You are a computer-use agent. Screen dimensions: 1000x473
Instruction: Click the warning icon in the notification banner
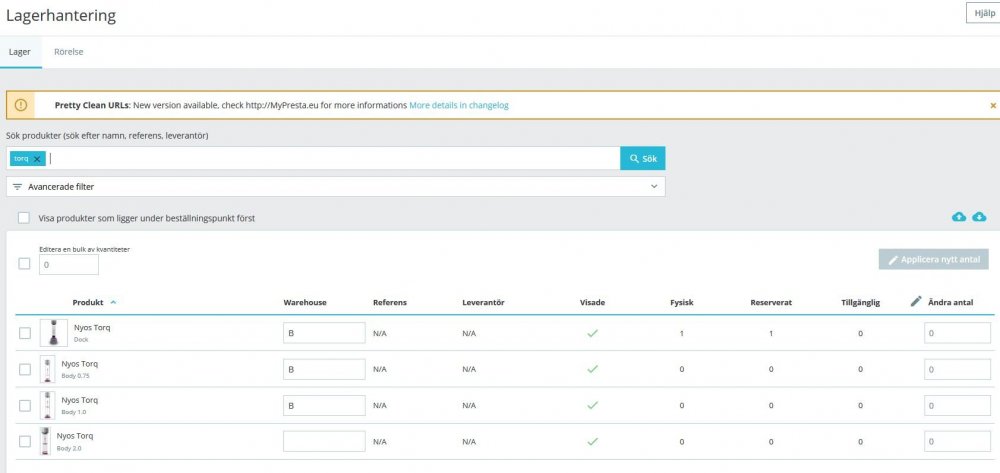click(21, 105)
